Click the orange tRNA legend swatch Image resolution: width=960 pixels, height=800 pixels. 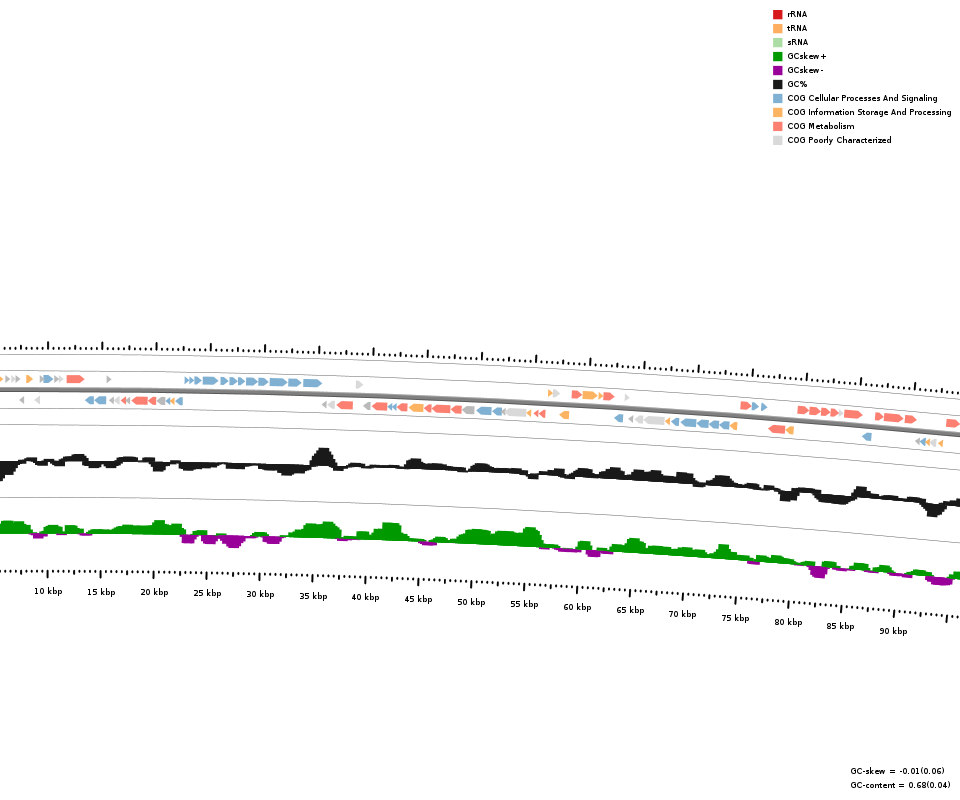pos(777,28)
